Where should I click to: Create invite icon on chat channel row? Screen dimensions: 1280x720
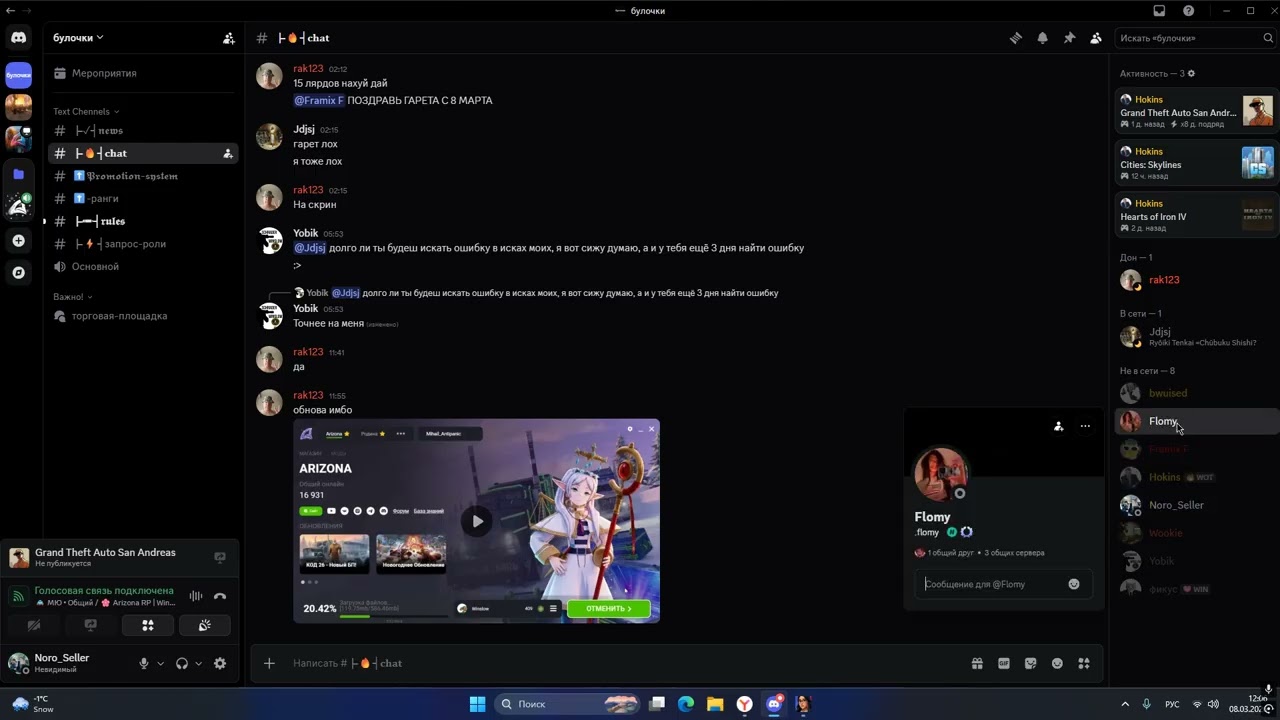tap(228, 153)
